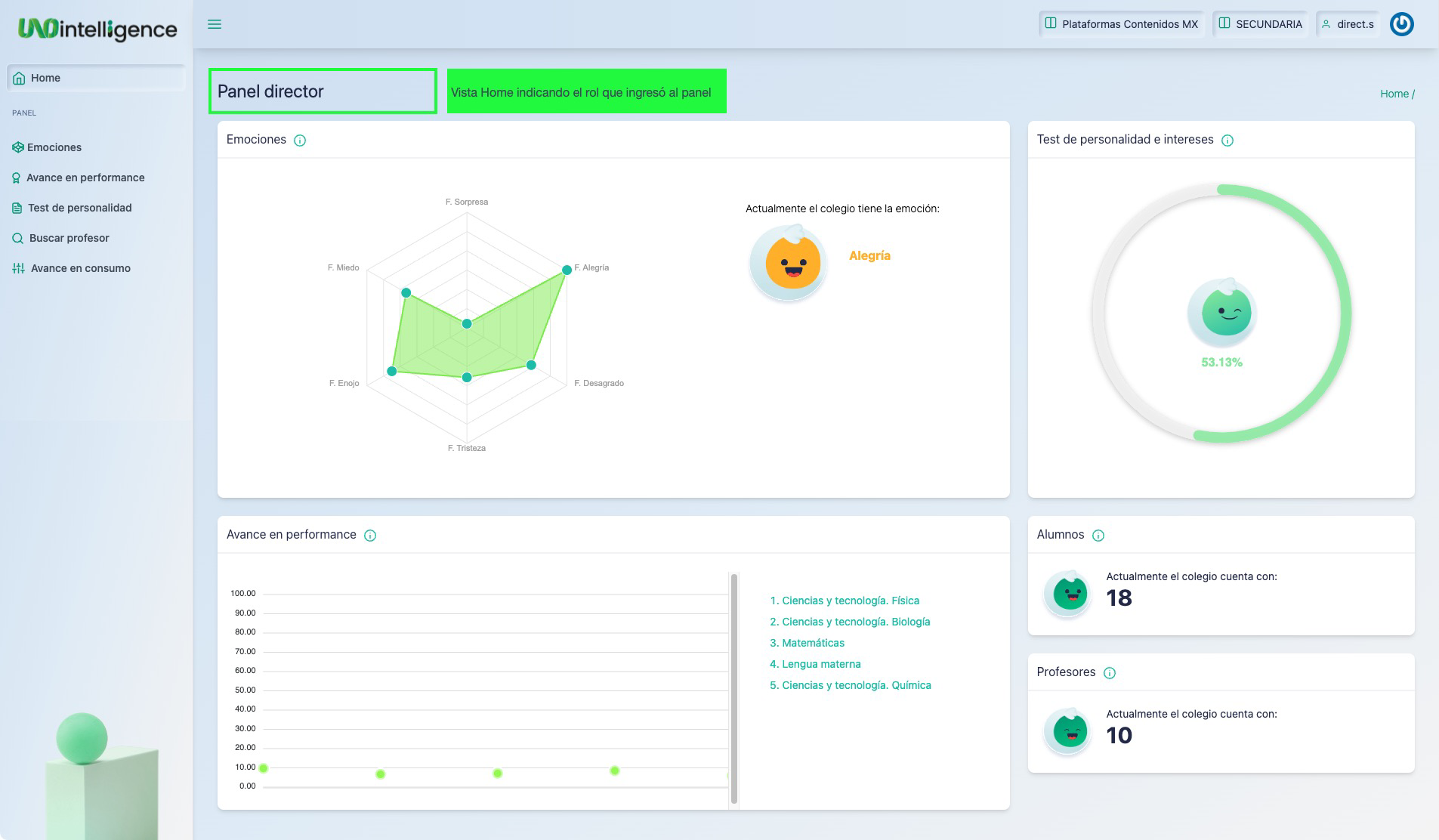Open Buscar profesor from the sidebar

pos(69,238)
